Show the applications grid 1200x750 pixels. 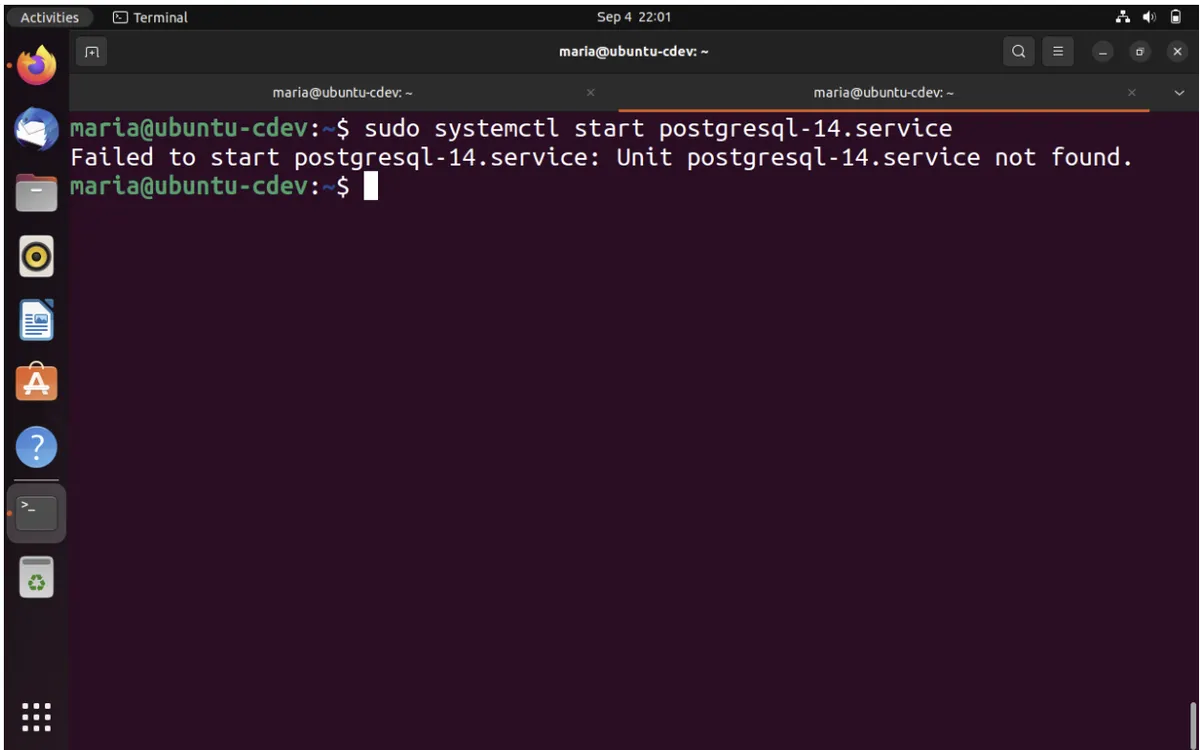pyautogui.click(x=37, y=717)
